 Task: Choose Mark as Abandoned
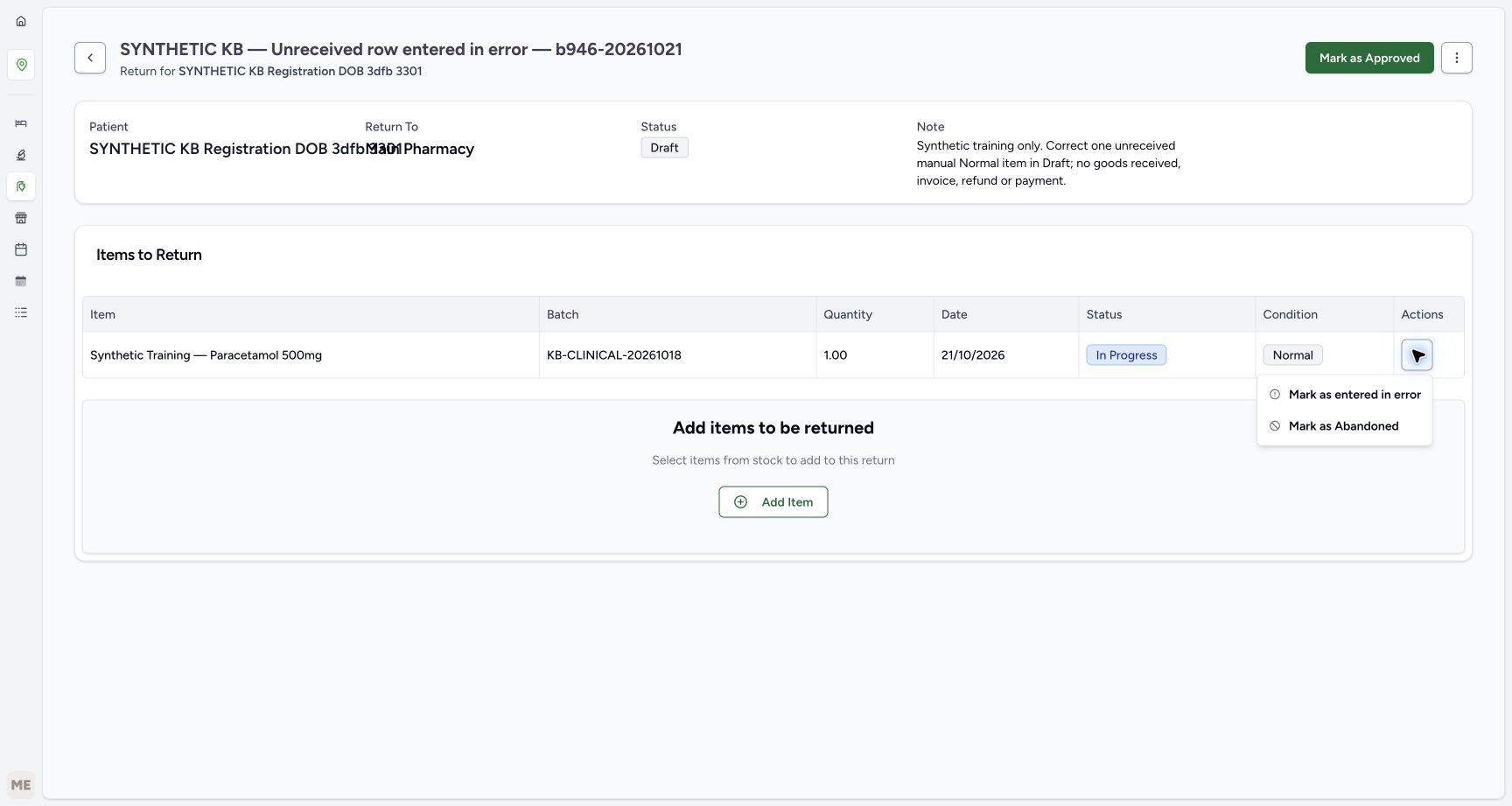tap(1345, 426)
